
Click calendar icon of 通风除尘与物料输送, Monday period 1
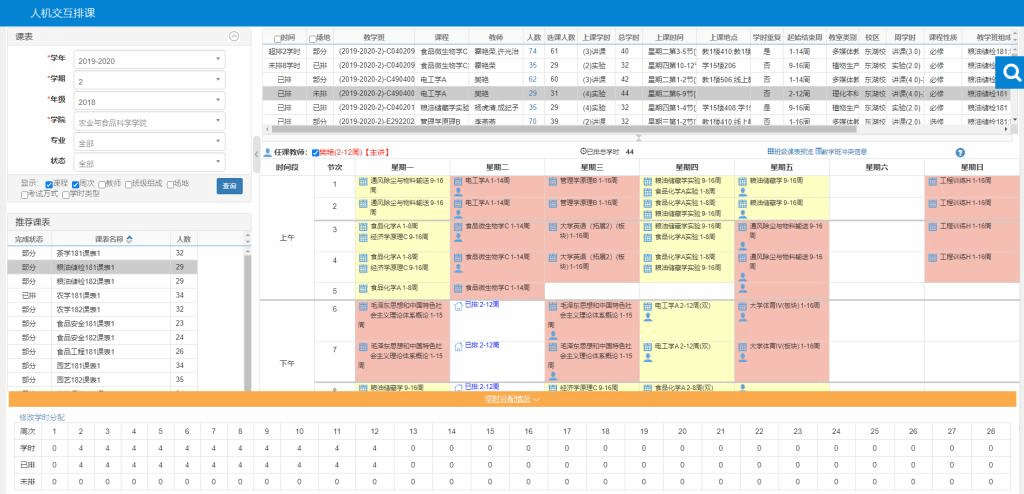click(363, 181)
